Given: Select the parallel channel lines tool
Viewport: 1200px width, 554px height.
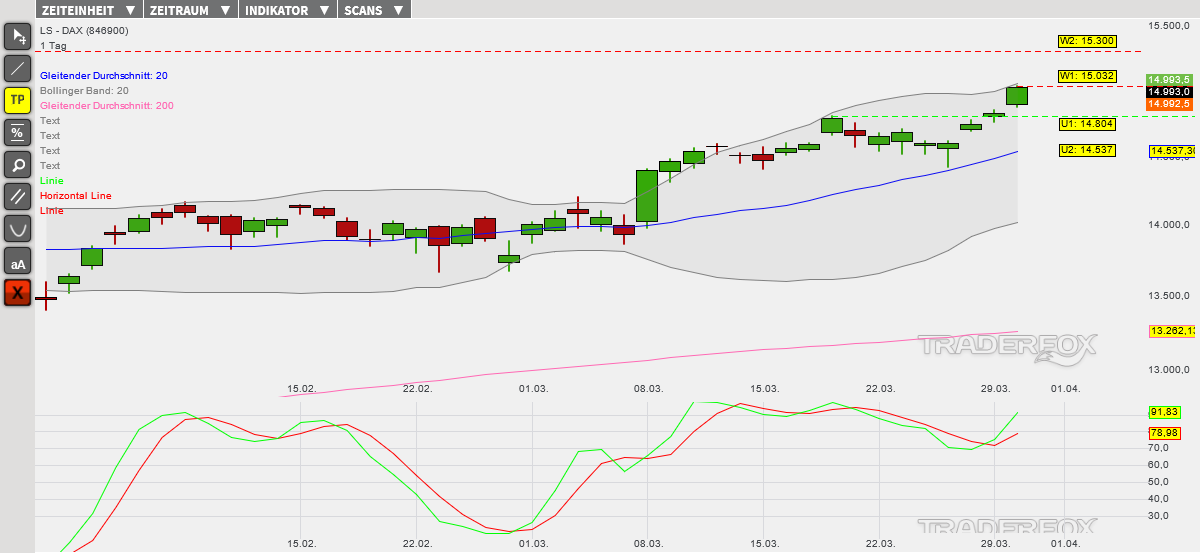Looking at the screenshot, I should 18,196.
